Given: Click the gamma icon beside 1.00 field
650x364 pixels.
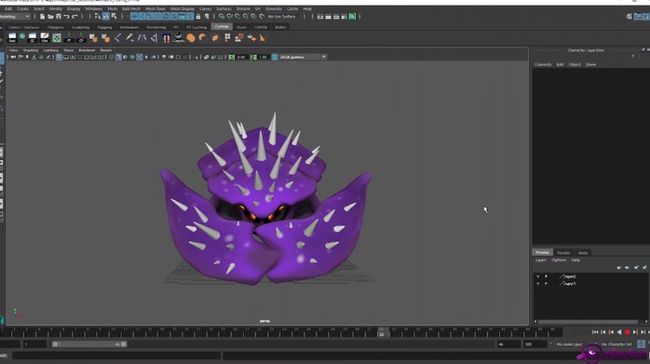Looking at the screenshot, I should tap(253, 57).
